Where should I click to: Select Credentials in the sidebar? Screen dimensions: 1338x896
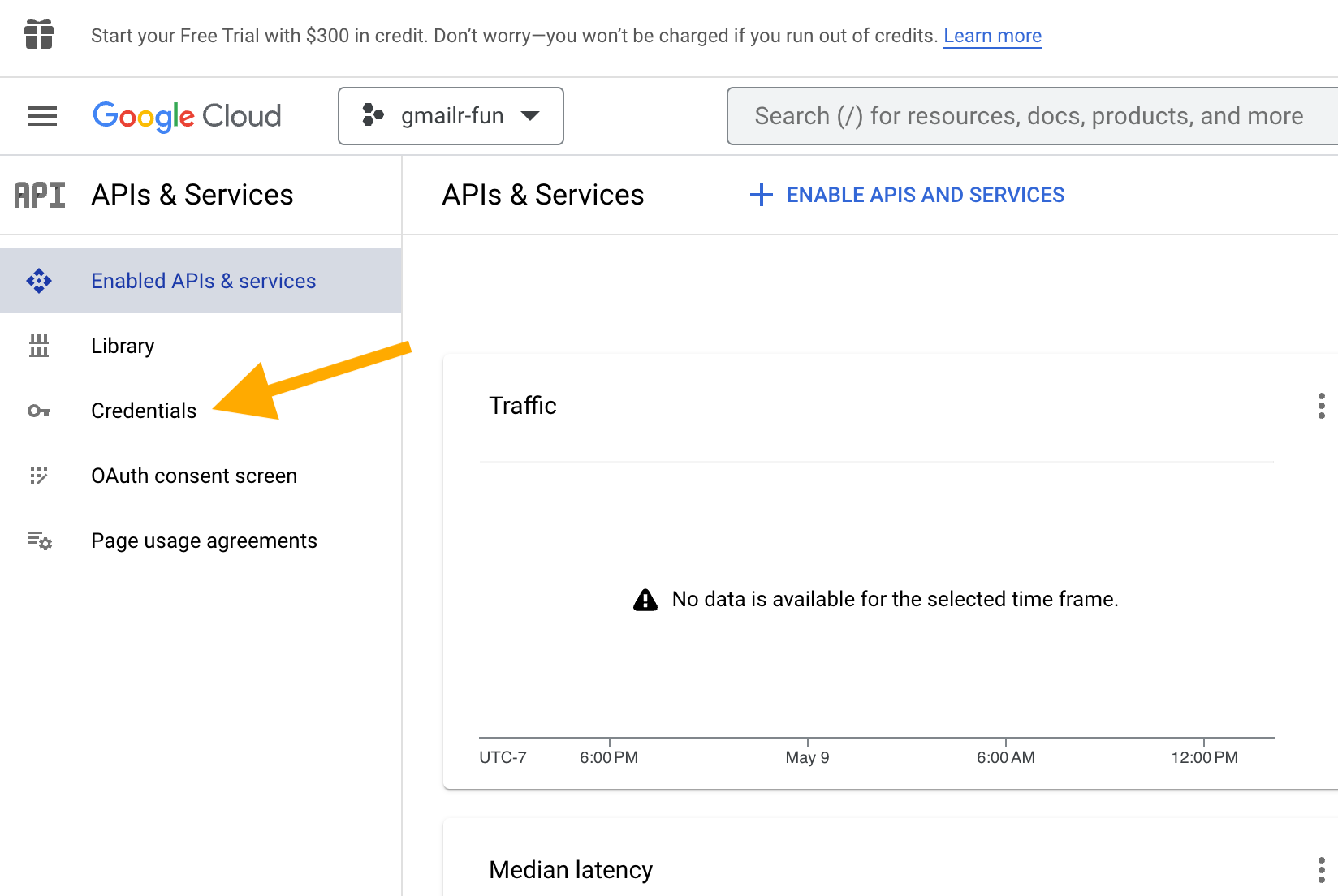click(143, 411)
